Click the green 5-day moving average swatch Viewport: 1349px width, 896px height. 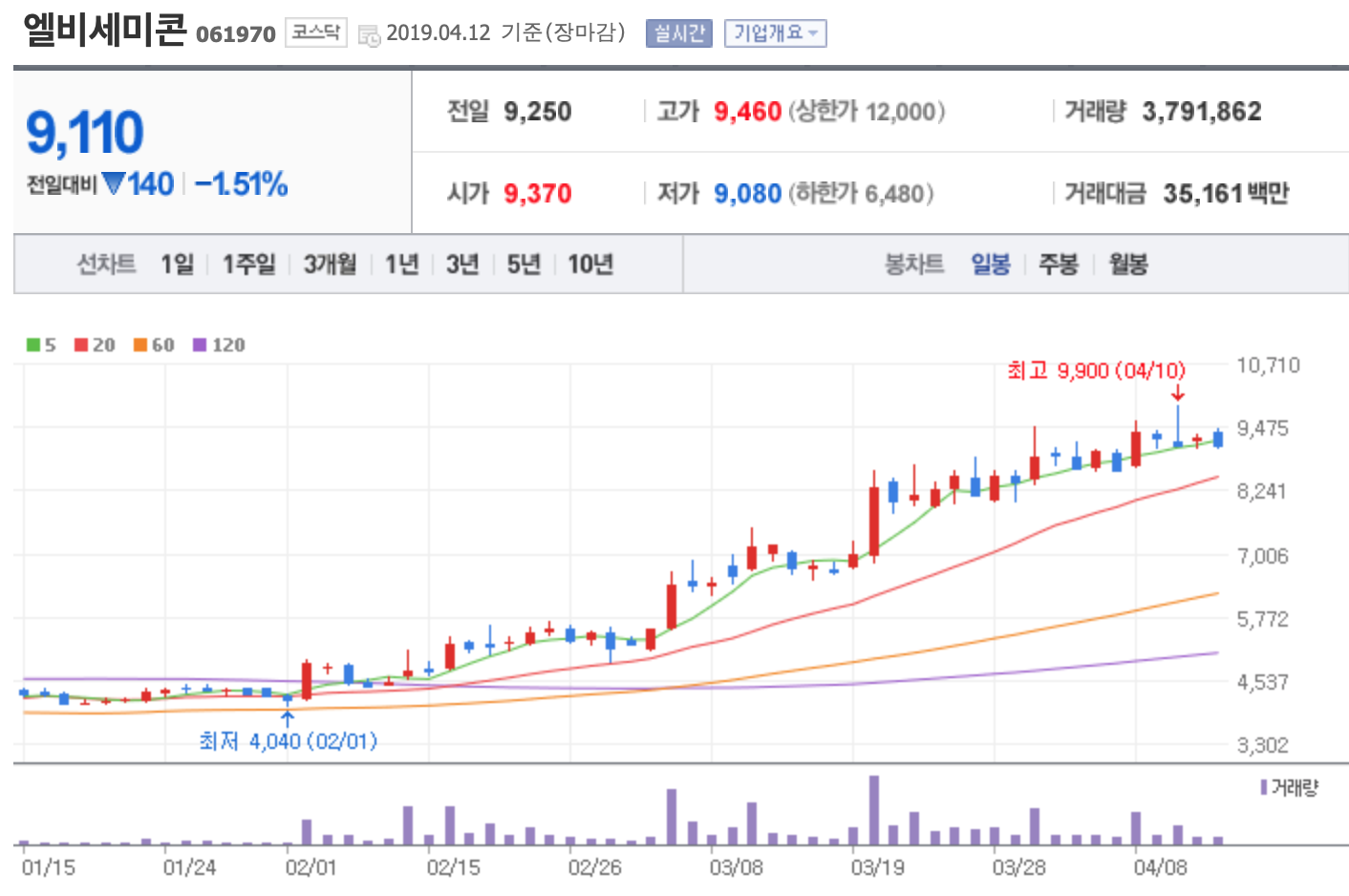33,345
